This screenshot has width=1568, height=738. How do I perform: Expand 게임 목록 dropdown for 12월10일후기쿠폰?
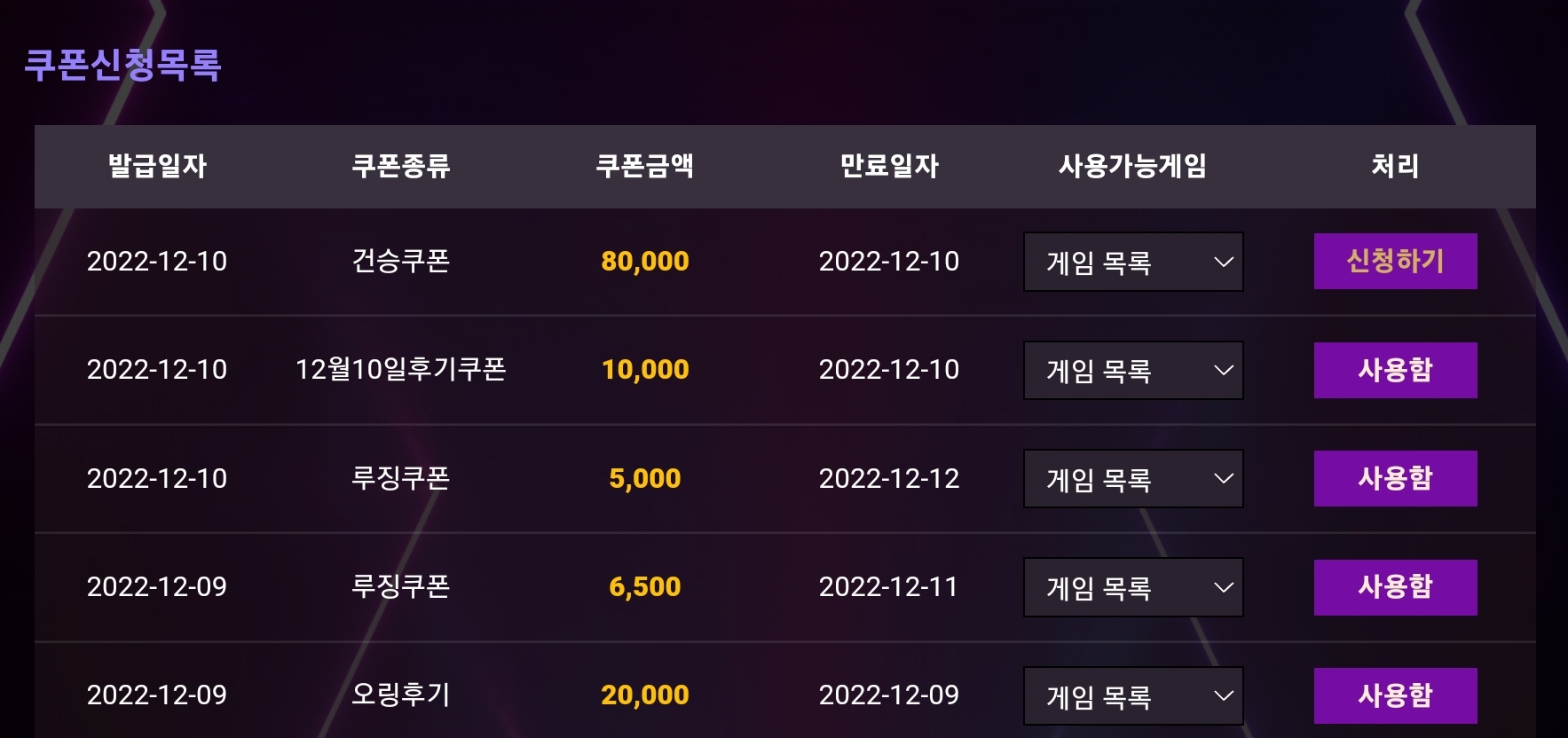tap(1133, 370)
